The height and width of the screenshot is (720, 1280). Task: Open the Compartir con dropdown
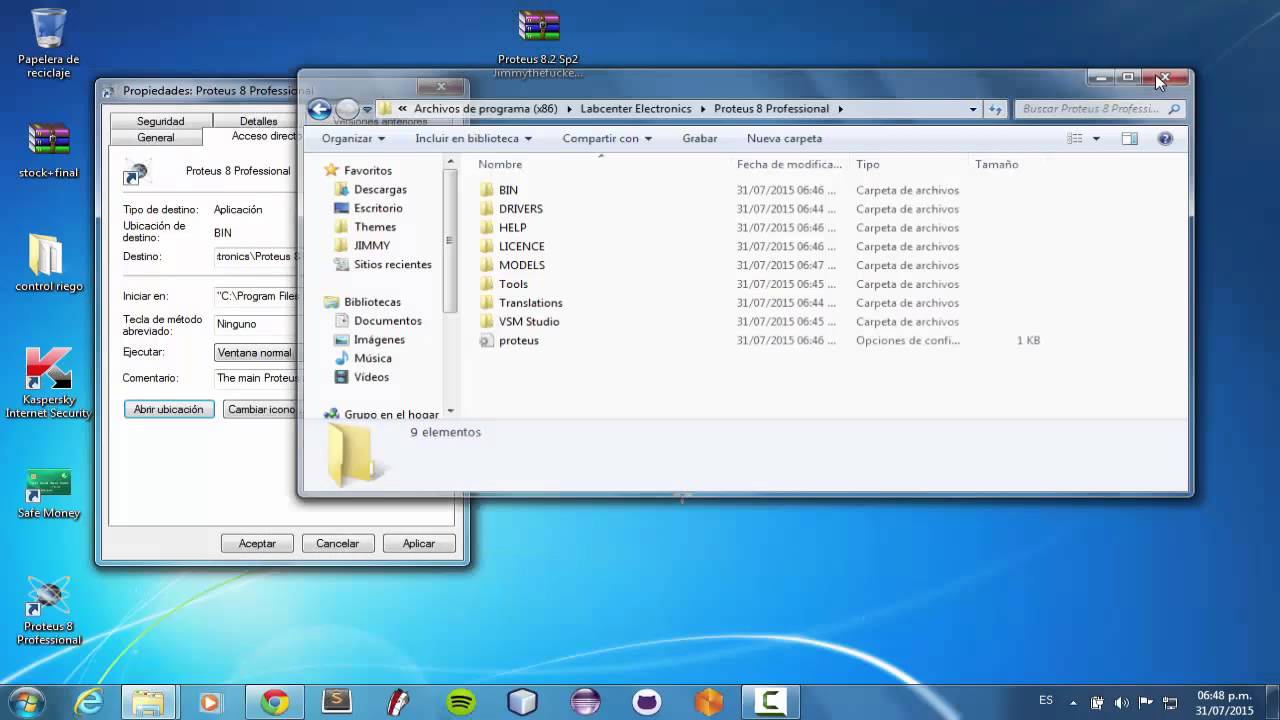click(x=607, y=139)
